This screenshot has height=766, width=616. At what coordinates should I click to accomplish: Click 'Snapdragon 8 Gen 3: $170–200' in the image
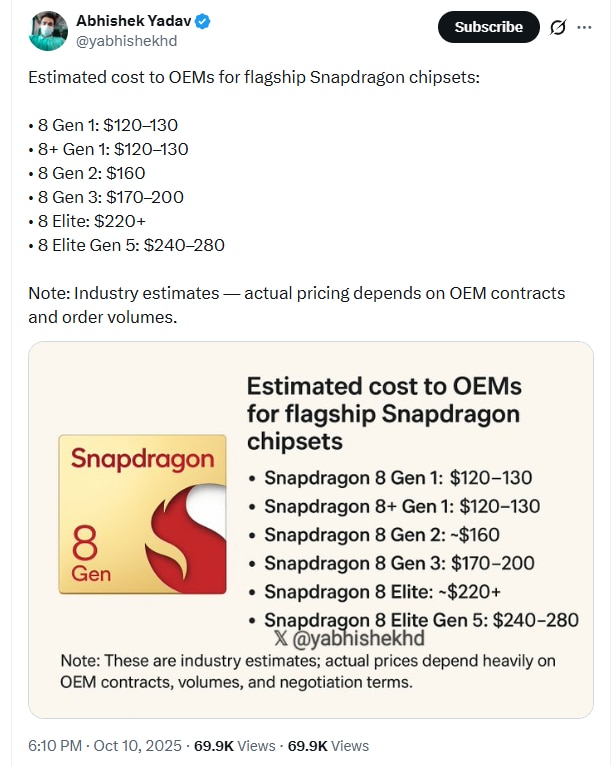pyautogui.click(x=400, y=563)
